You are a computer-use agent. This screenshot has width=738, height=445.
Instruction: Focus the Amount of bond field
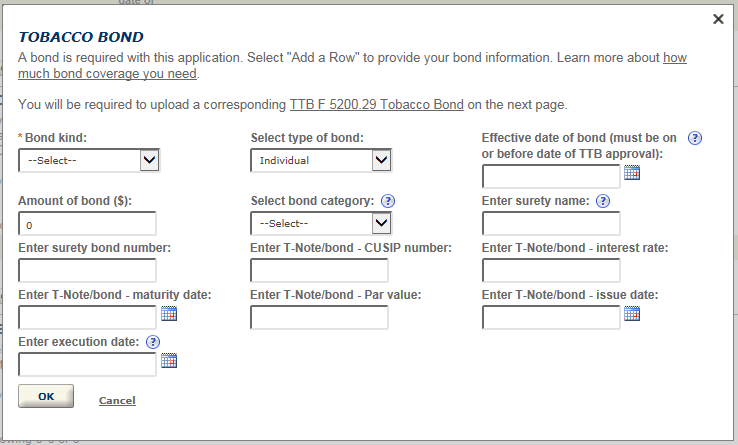(x=87, y=224)
